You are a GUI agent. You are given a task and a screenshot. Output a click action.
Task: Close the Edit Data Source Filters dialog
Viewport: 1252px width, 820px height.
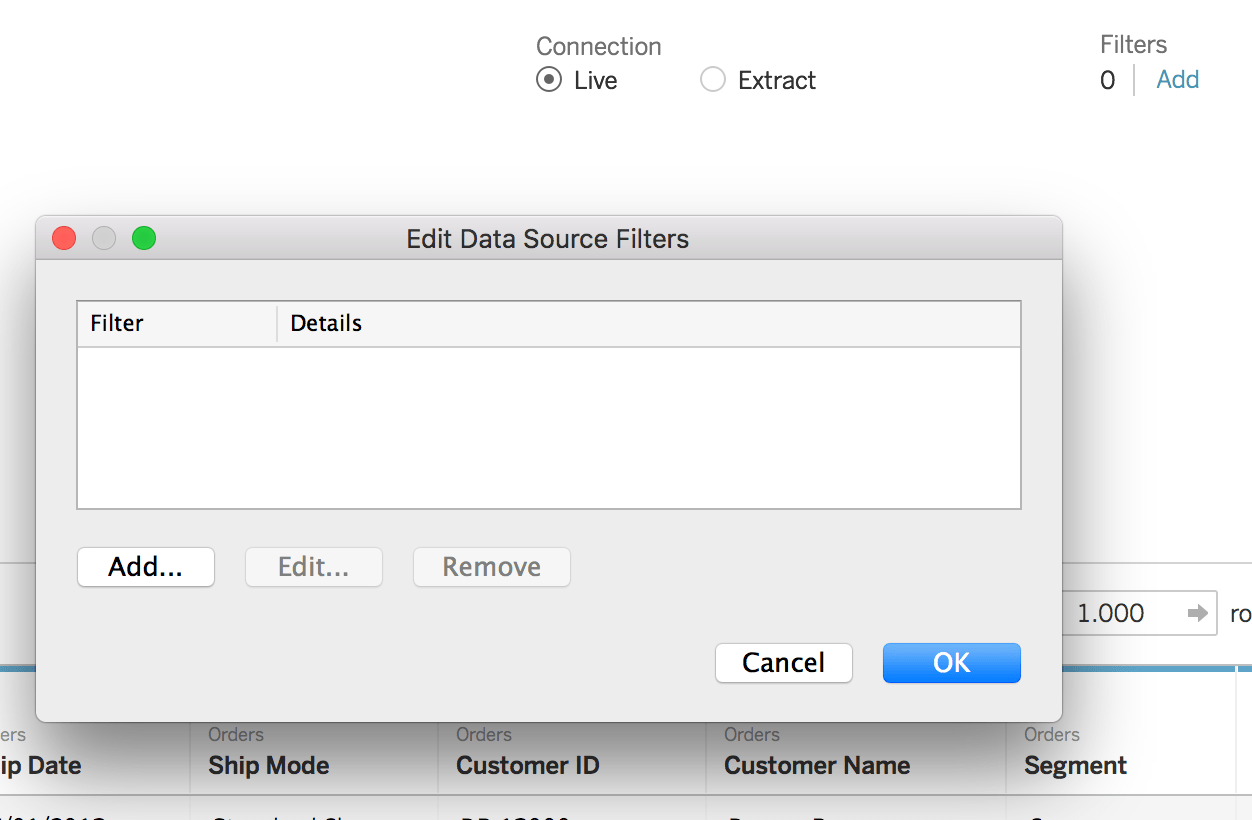[64, 238]
